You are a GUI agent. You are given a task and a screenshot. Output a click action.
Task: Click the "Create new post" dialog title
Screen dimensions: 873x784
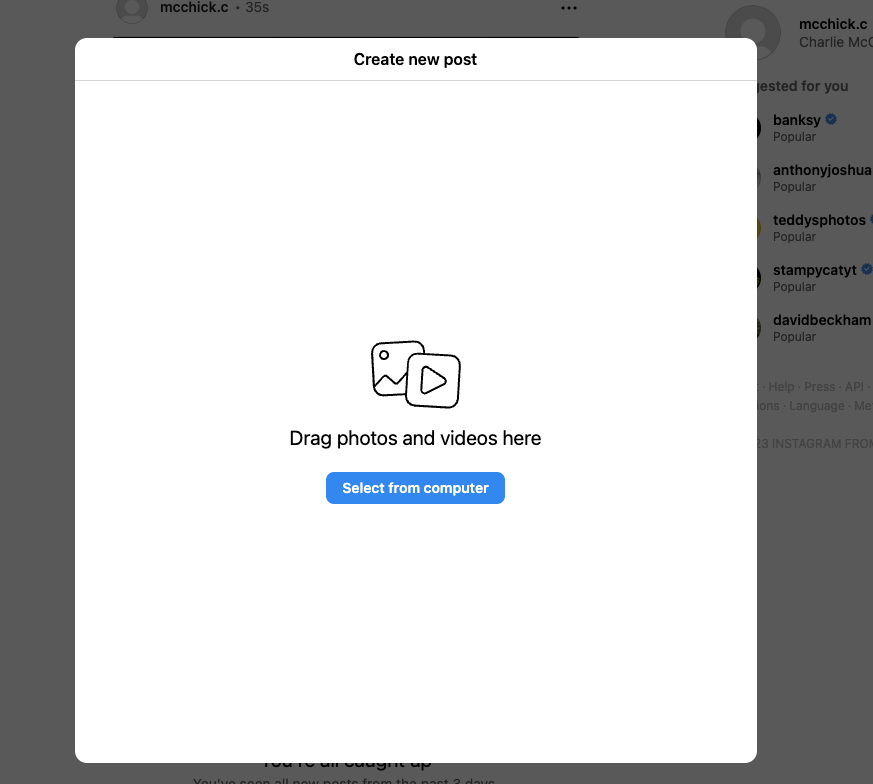click(x=415, y=59)
